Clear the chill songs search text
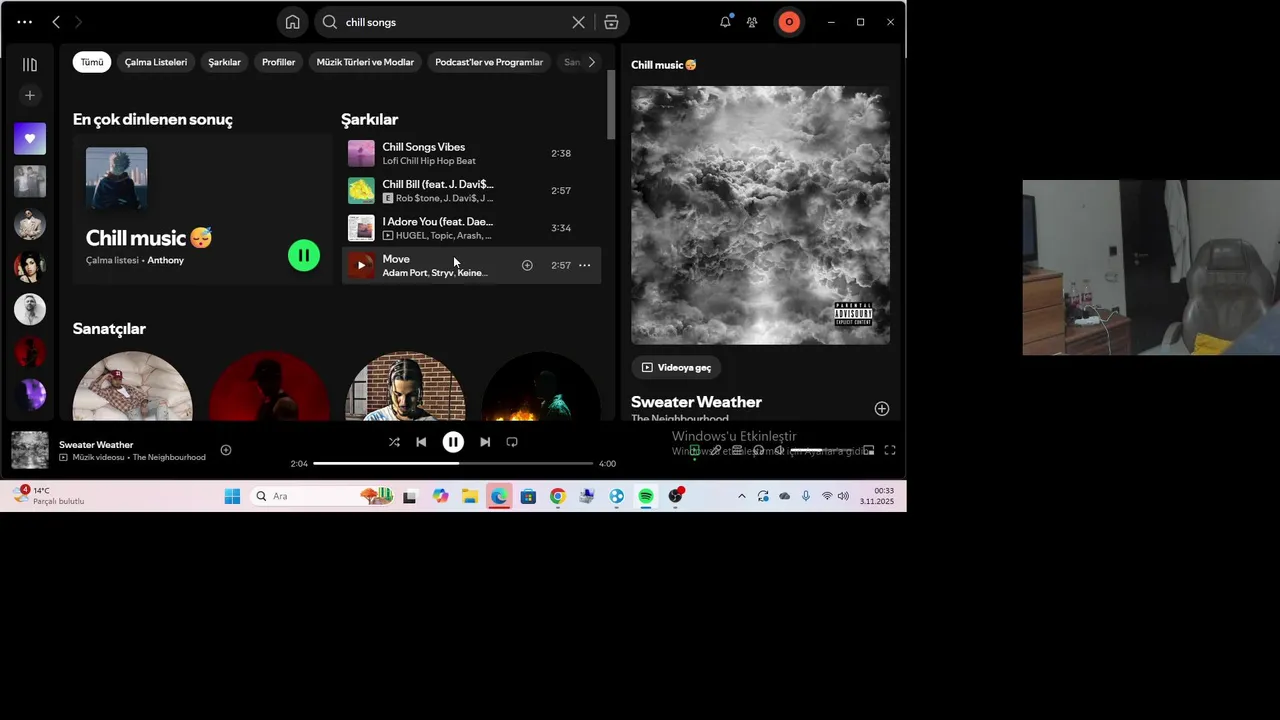Viewport: 1280px width, 720px height. click(578, 22)
